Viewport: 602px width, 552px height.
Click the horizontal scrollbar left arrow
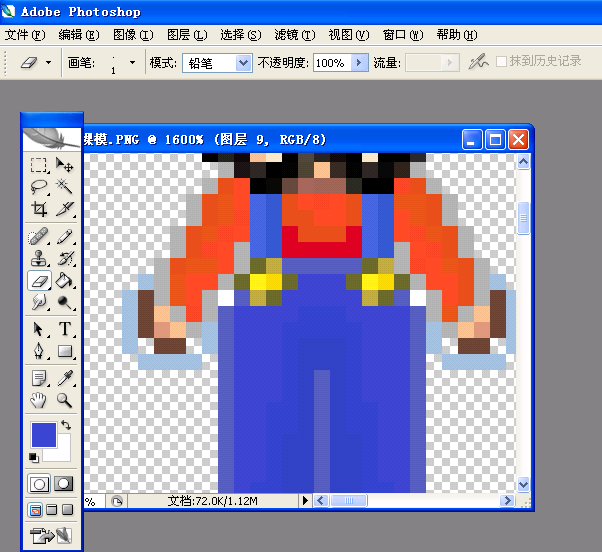pyautogui.click(x=321, y=501)
